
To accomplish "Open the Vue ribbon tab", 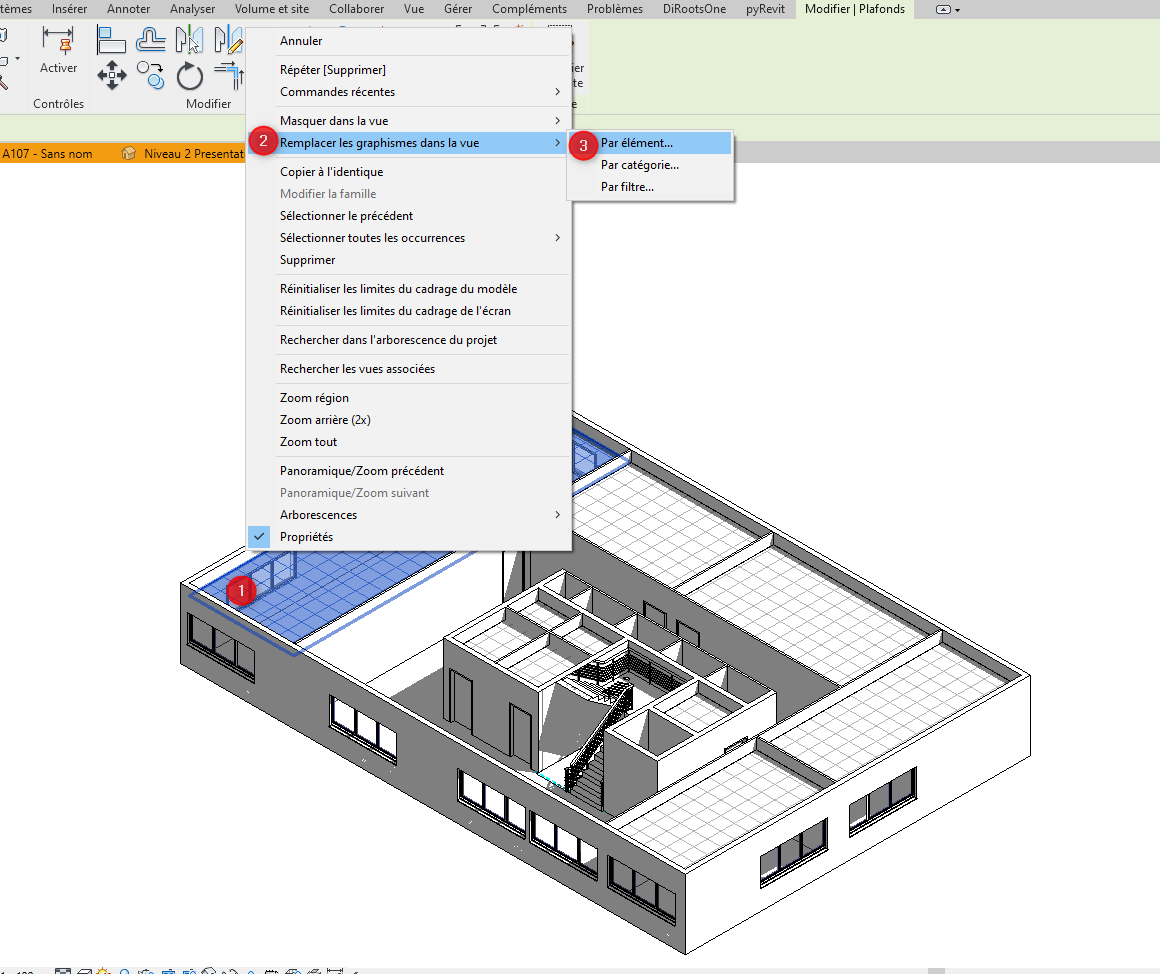I will pyautogui.click(x=414, y=9).
